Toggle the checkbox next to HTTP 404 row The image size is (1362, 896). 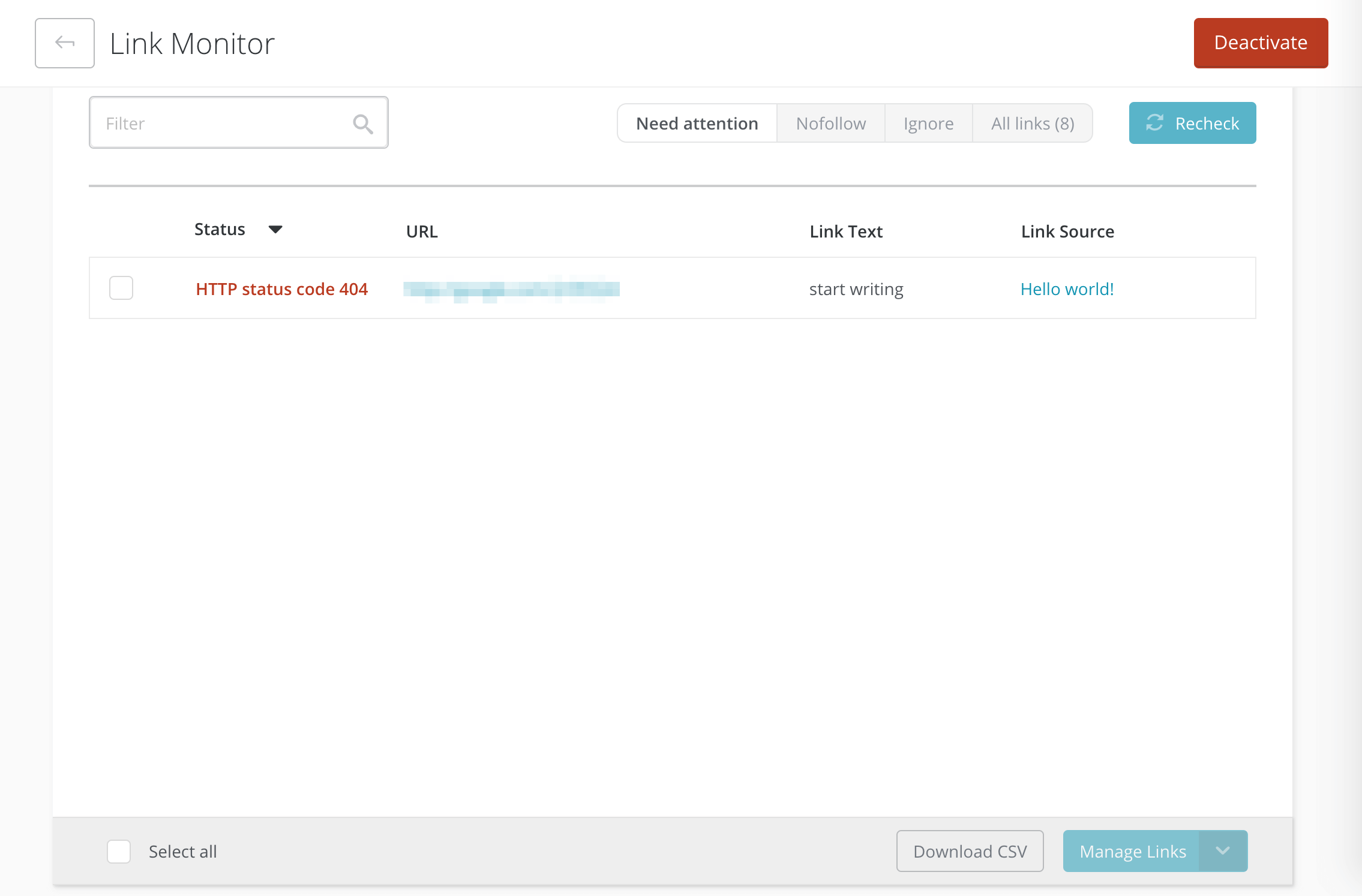[119, 289]
